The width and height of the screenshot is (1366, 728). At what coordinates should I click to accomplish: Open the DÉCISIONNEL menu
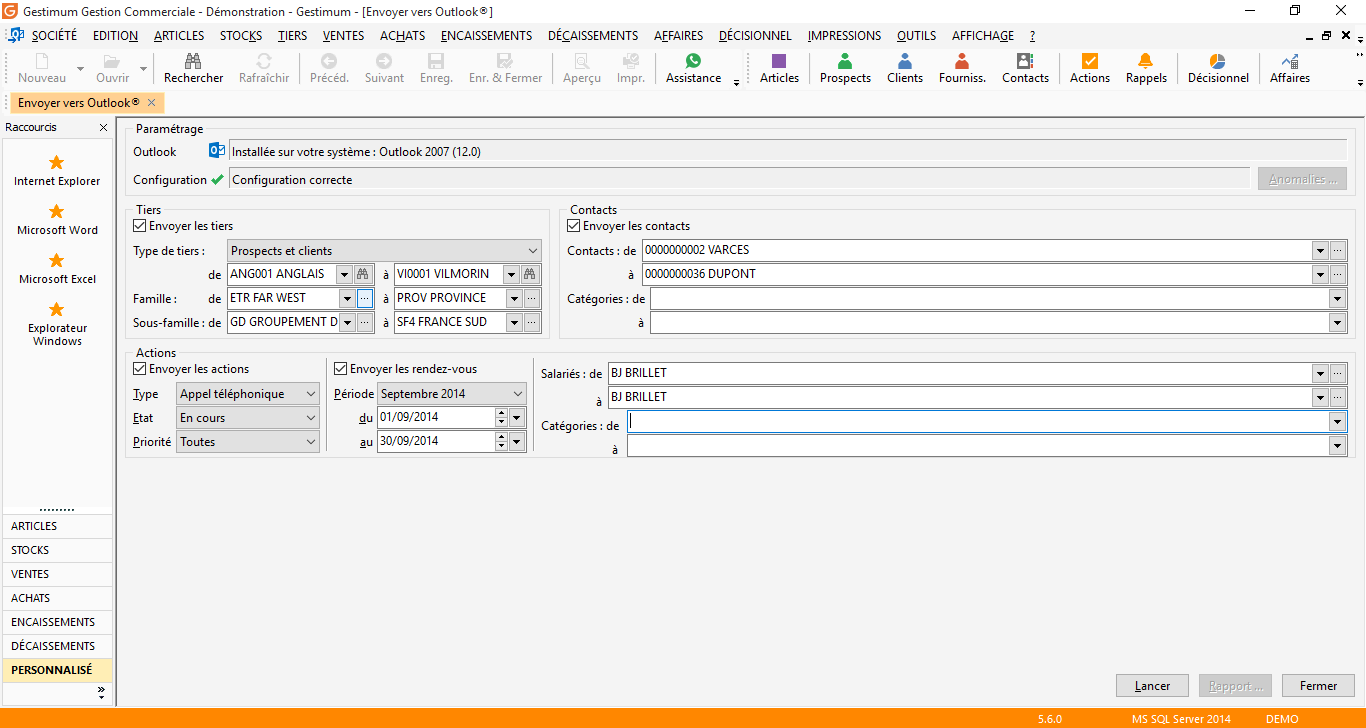(755, 35)
